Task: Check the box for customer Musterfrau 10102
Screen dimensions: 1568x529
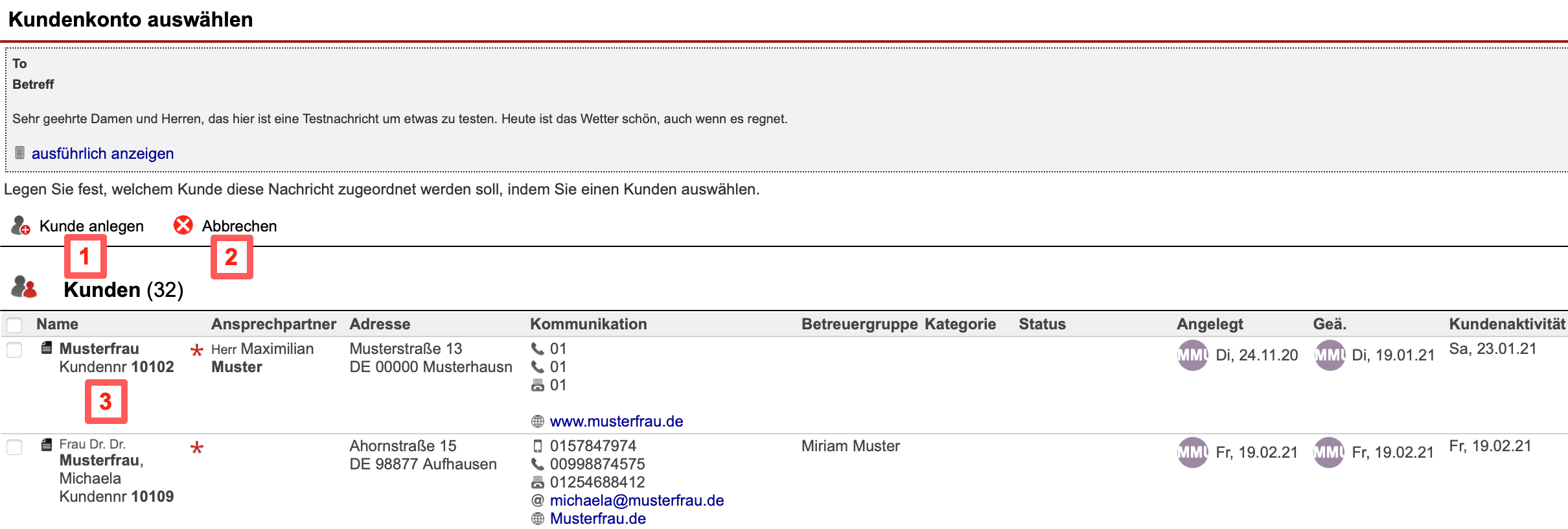Action: tap(14, 350)
